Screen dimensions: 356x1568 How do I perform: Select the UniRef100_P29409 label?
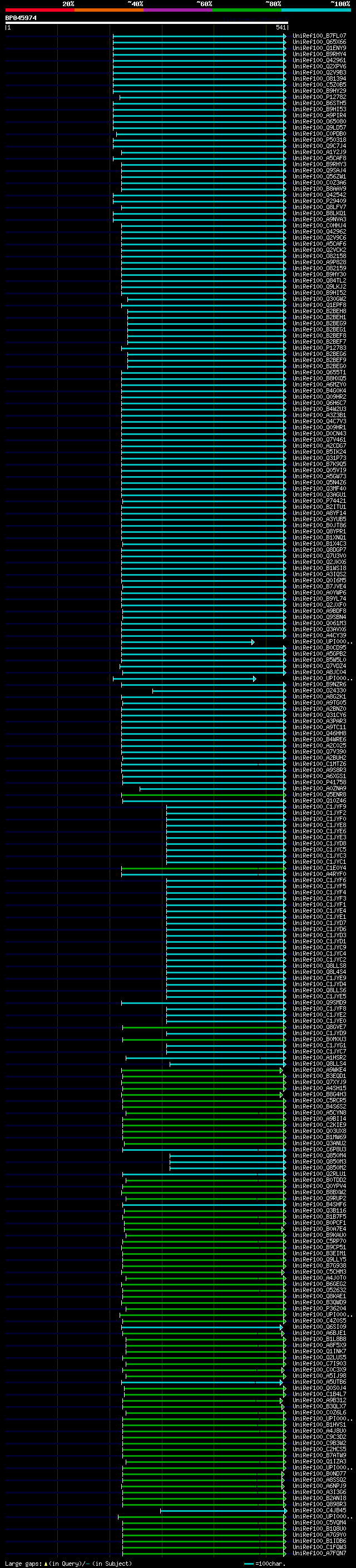click(x=319, y=201)
